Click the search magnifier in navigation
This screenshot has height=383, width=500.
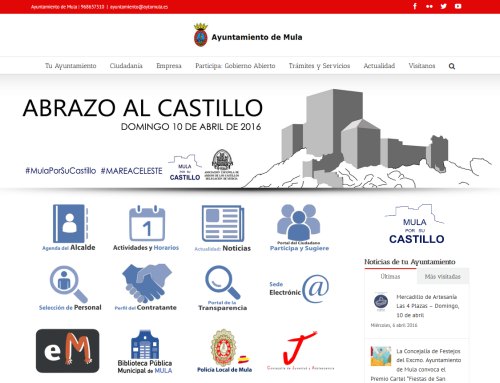tap(452, 66)
